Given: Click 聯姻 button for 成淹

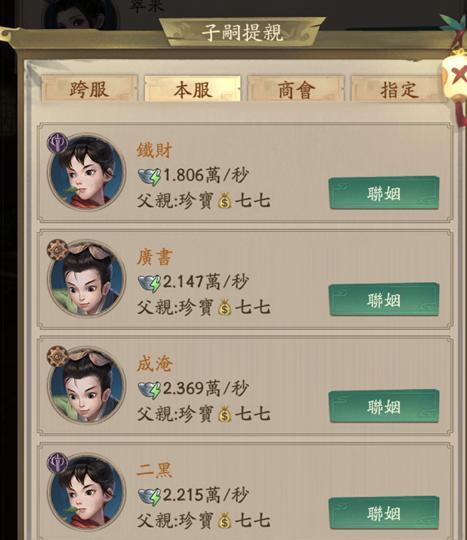Looking at the screenshot, I should tap(384, 406).
